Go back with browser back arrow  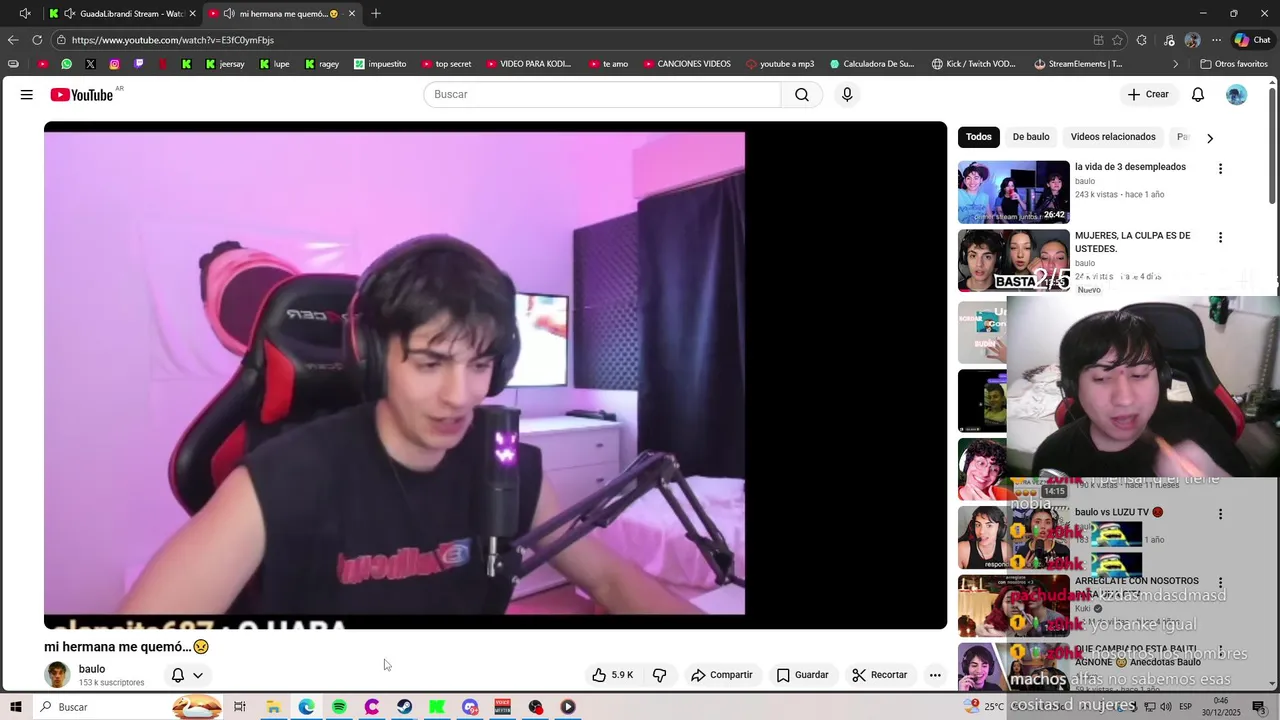[13, 40]
